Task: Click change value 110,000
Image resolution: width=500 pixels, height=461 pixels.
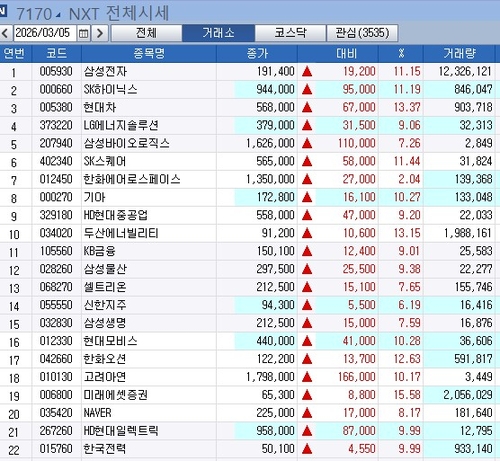Action: 357,143
